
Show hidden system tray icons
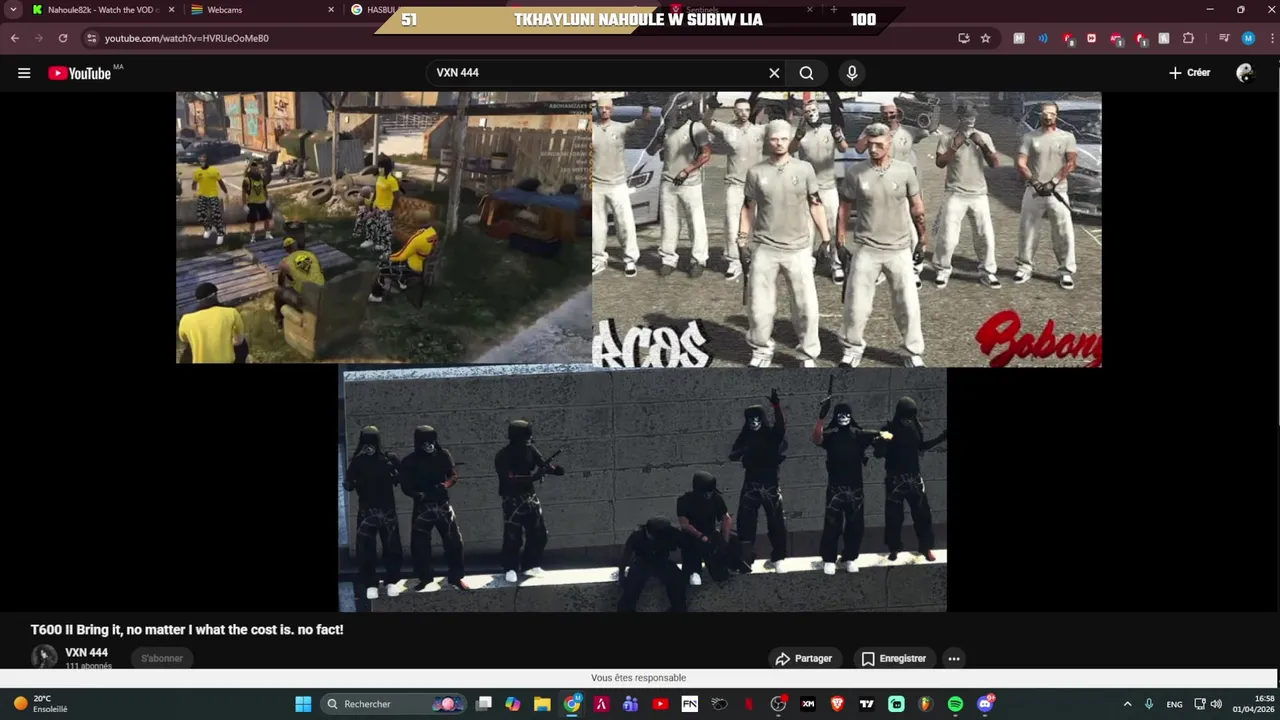click(x=1127, y=704)
